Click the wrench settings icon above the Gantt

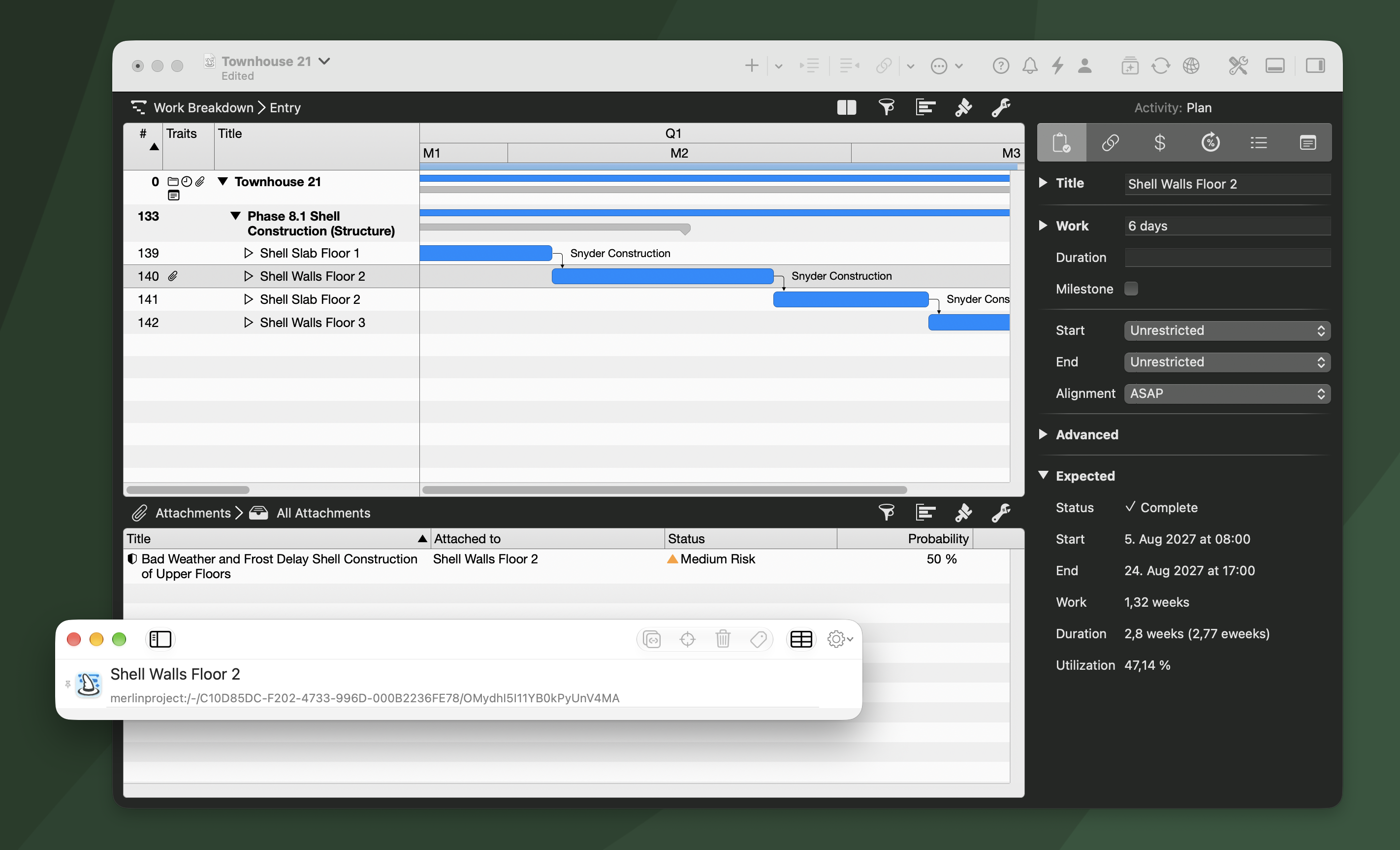[1001, 107]
